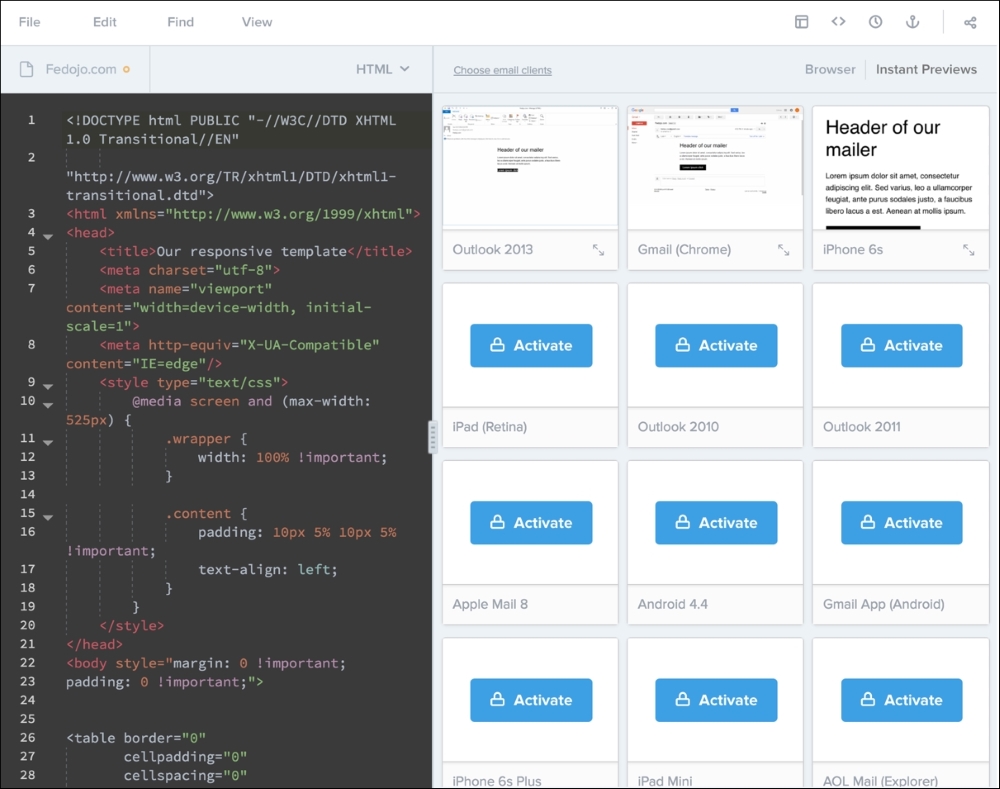
Task: Activate the iPad (Retina) preview
Action: (531, 345)
